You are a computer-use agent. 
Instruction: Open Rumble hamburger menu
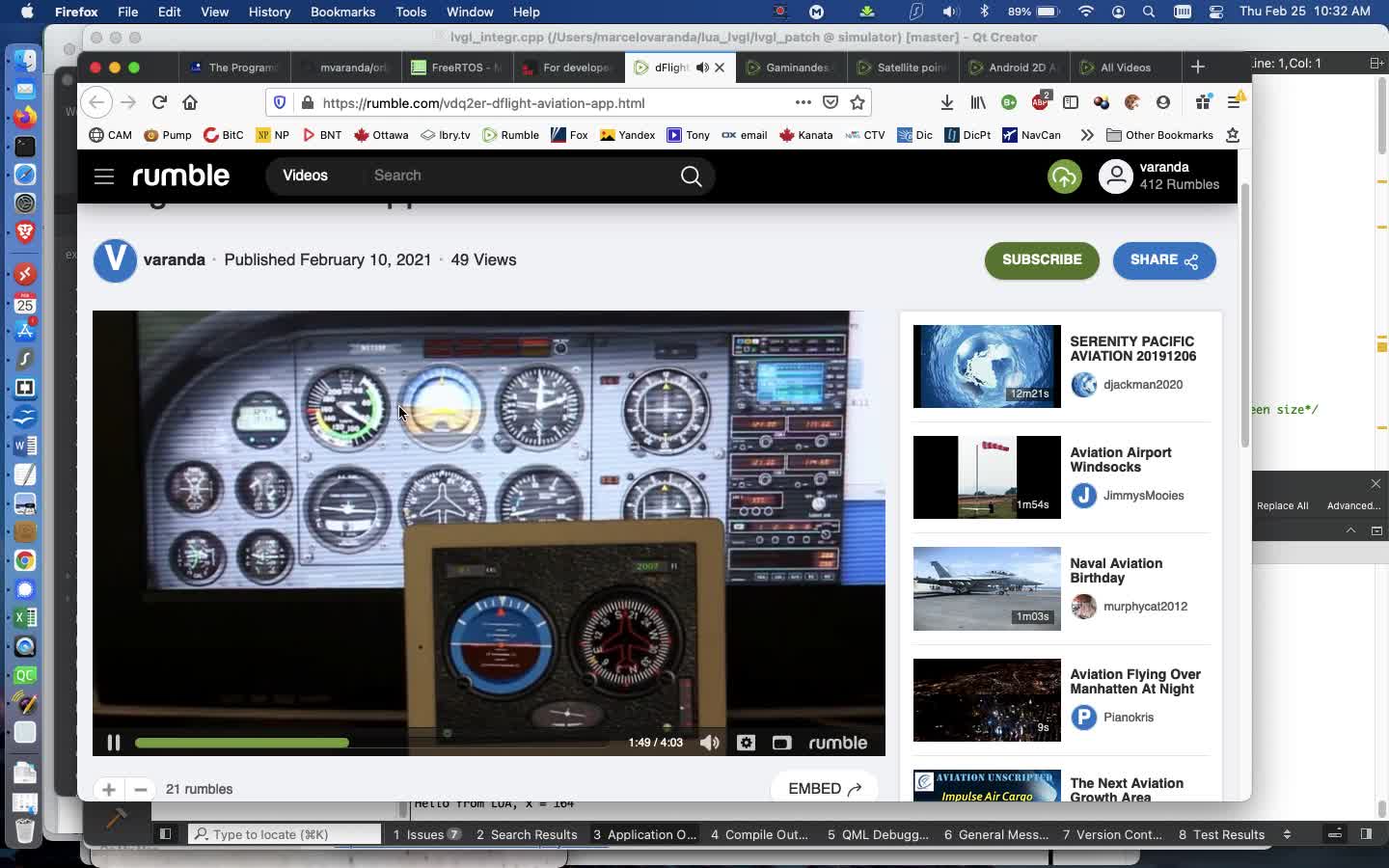pyautogui.click(x=104, y=176)
